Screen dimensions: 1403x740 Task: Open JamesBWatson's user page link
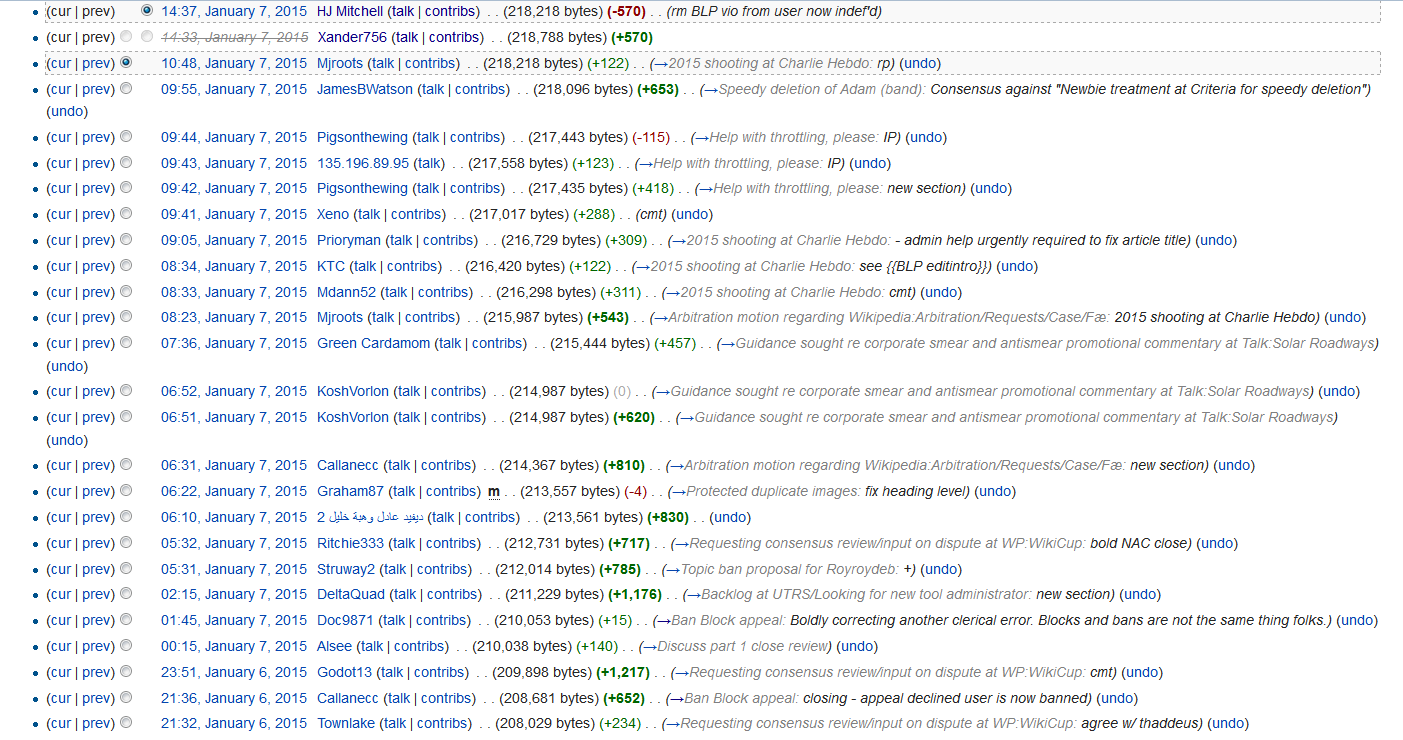[365, 89]
